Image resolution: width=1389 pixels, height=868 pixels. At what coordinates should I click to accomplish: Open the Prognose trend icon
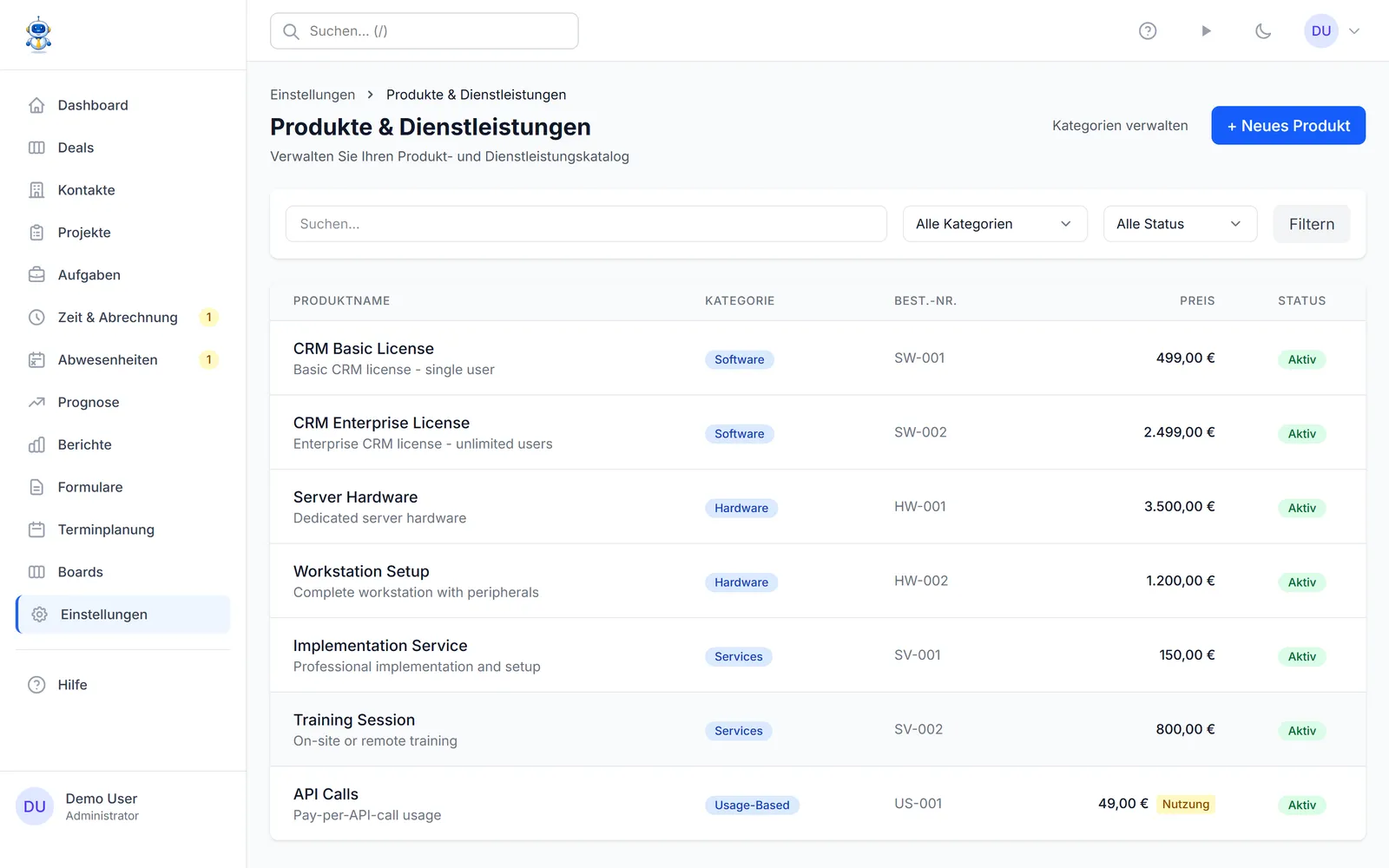(x=36, y=402)
